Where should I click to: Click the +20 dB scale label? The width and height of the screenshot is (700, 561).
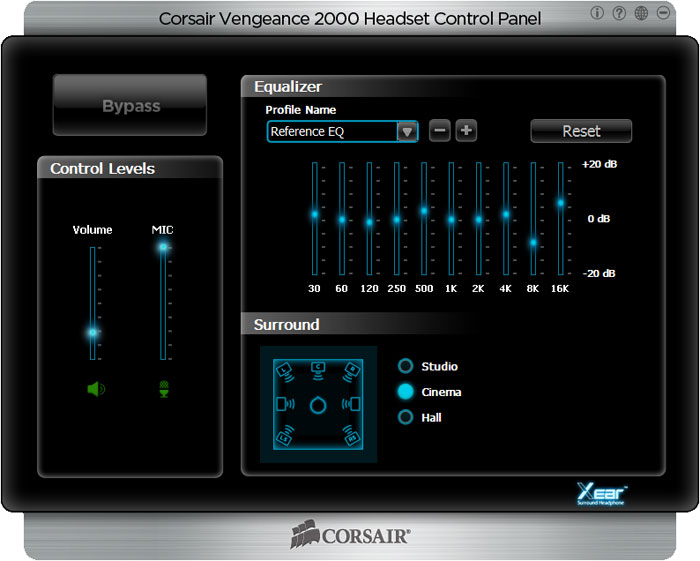click(599, 164)
